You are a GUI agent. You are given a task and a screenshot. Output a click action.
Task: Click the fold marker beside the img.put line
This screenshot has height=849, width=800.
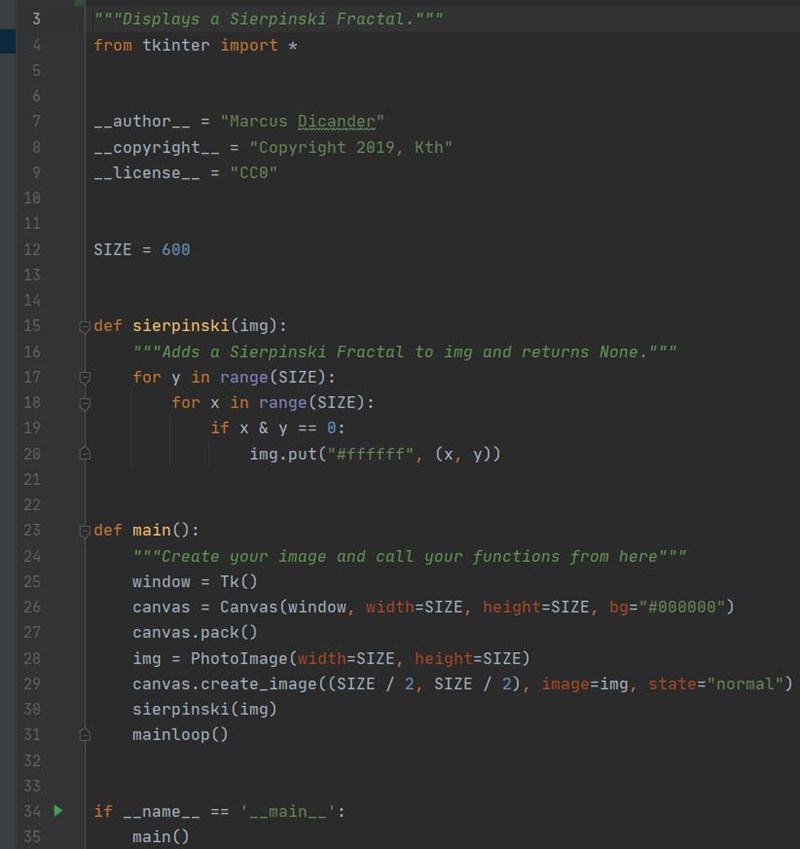click(84, 453)
